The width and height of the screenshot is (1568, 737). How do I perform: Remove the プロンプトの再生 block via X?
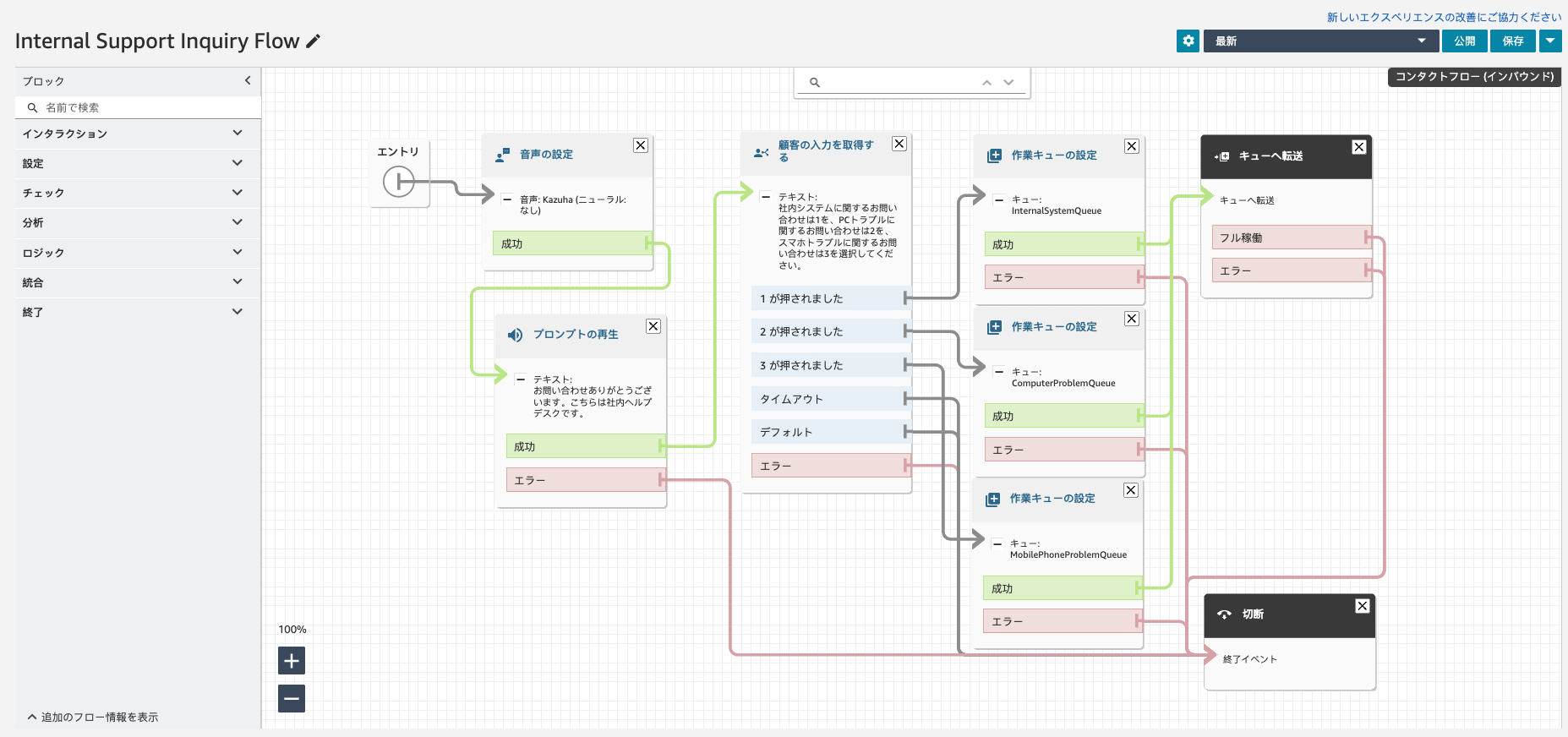point(653,326)
